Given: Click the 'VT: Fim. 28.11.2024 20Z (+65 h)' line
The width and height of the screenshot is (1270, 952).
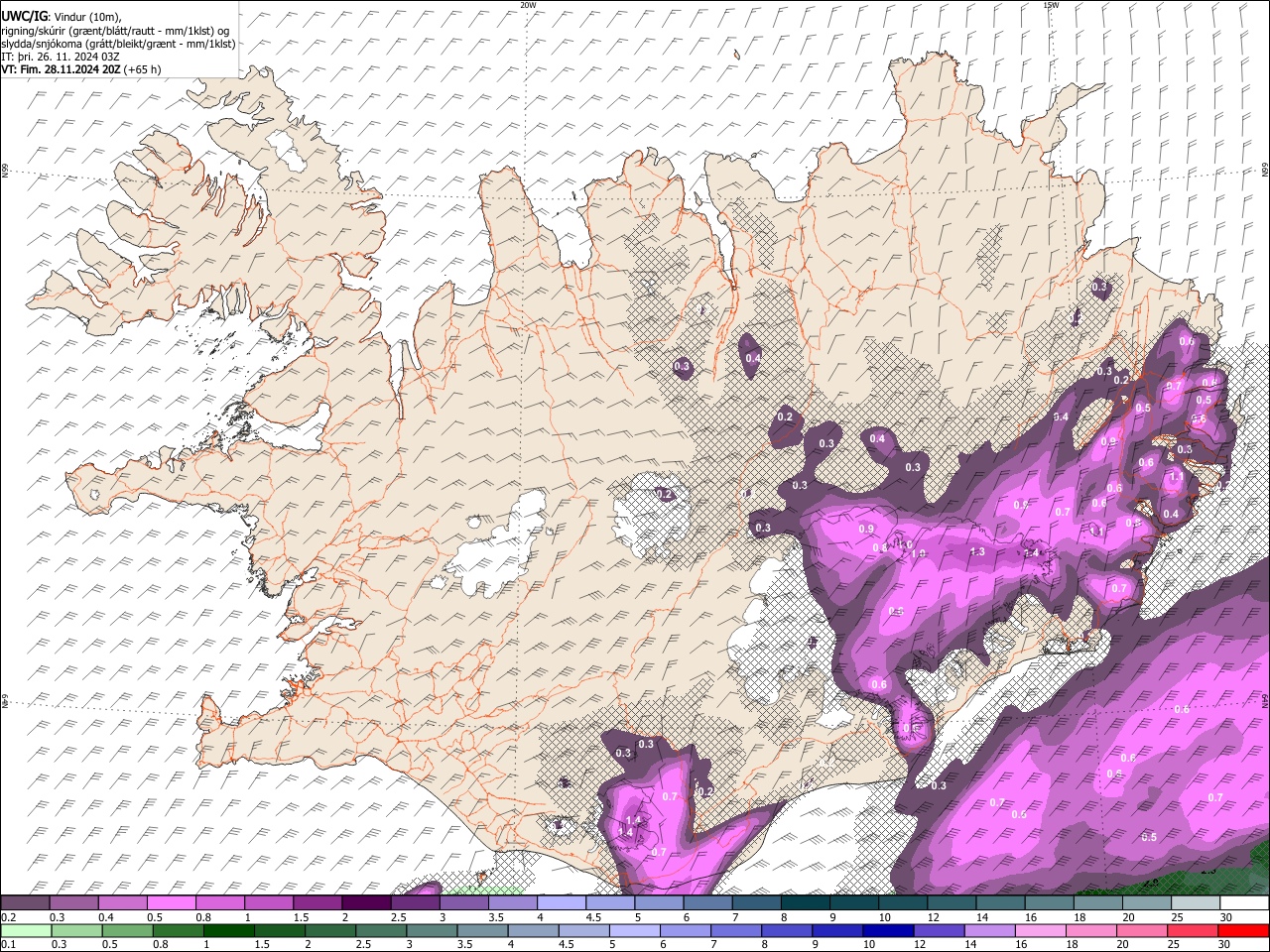Looking at the screenshot, I should (81, 69).
